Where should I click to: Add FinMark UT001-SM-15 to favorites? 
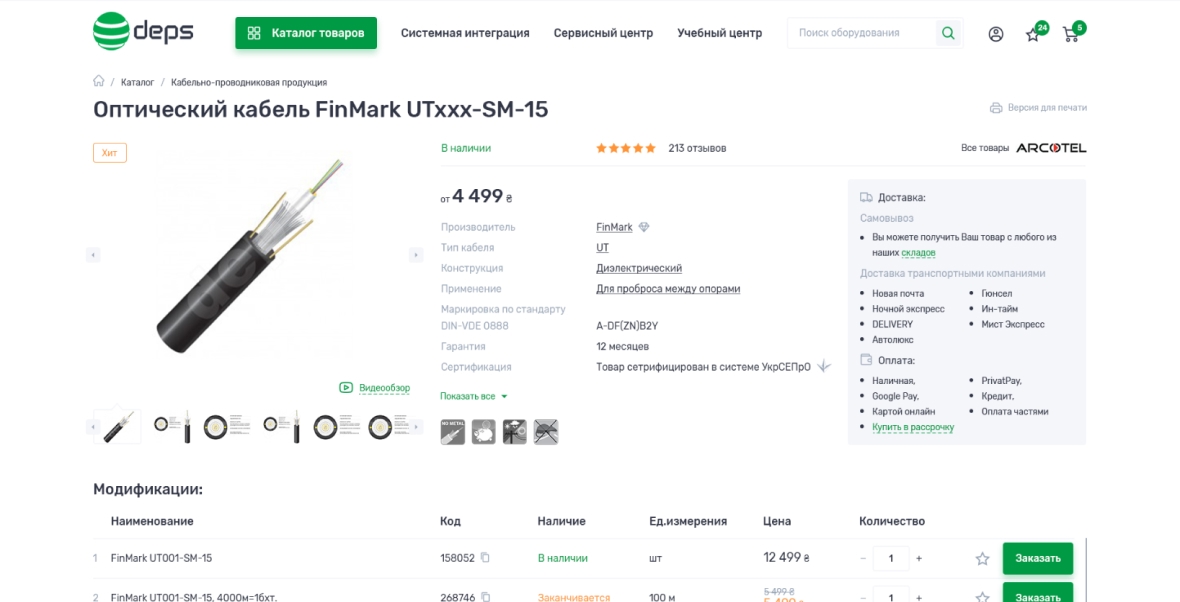click(x=982, y=558)
